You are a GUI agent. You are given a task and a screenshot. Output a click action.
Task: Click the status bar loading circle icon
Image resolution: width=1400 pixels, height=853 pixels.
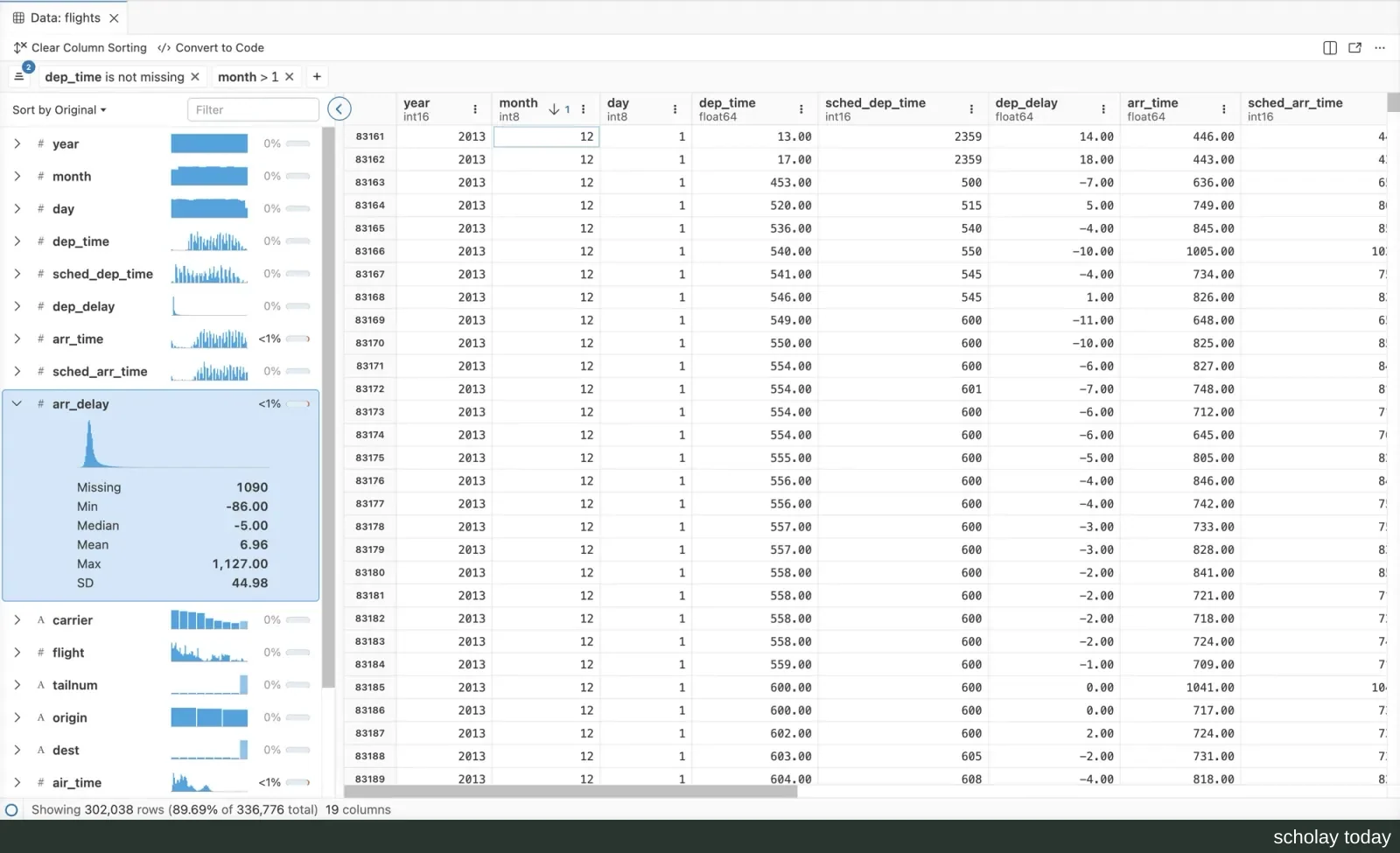point(11,810)
